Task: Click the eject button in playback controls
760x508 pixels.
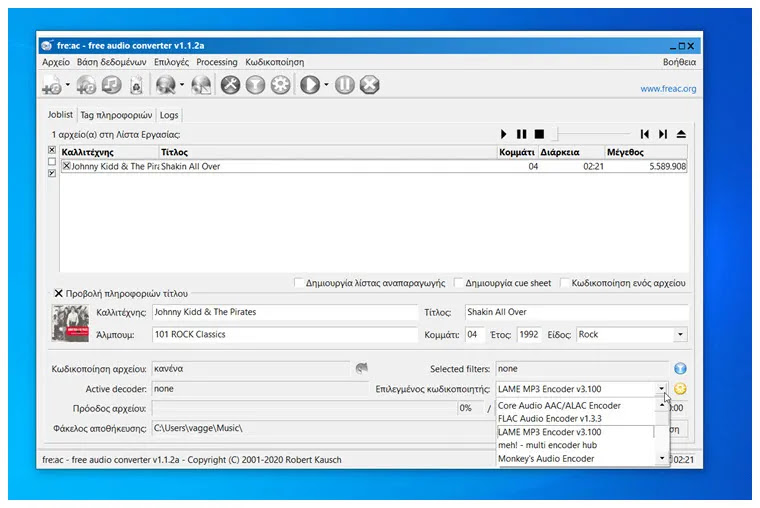Action: coord(681,134)
